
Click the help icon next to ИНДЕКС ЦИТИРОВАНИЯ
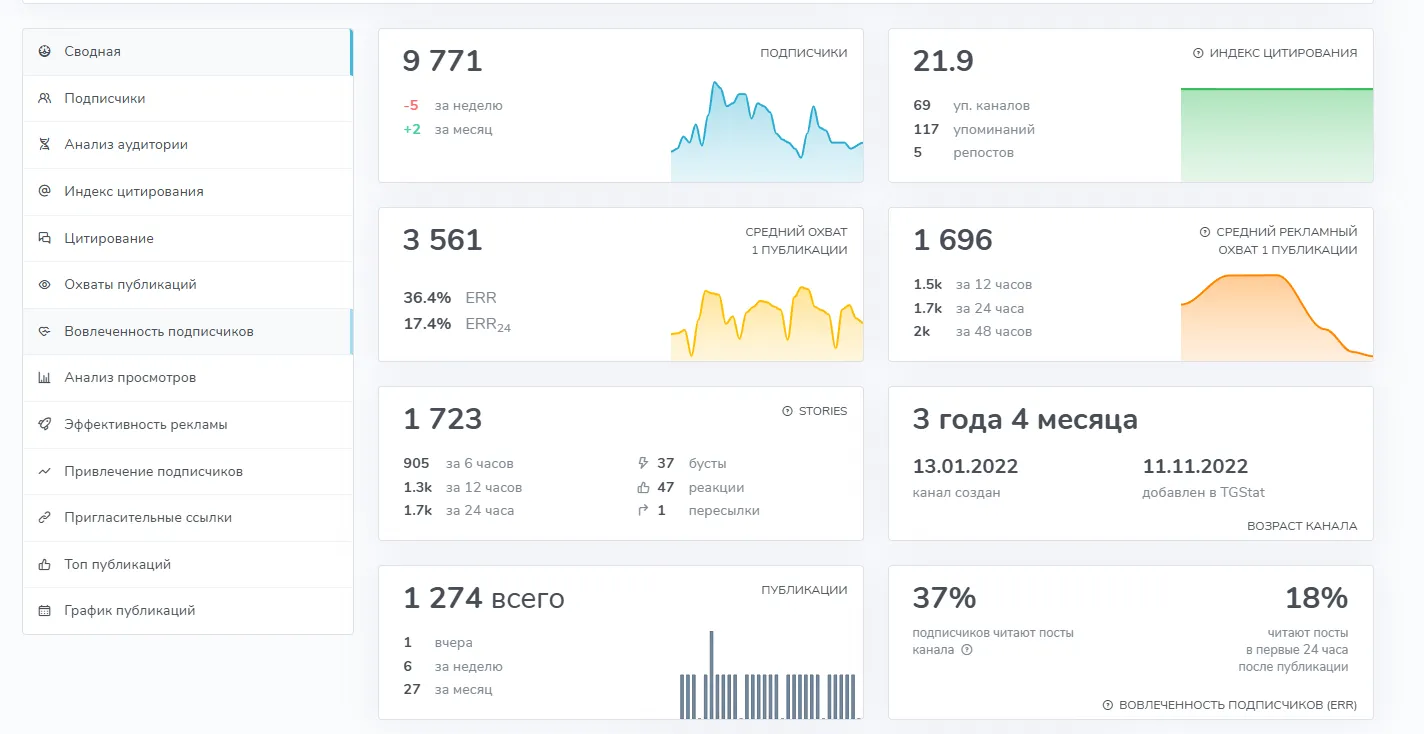pyautogui.click(x=1198, y=53)
